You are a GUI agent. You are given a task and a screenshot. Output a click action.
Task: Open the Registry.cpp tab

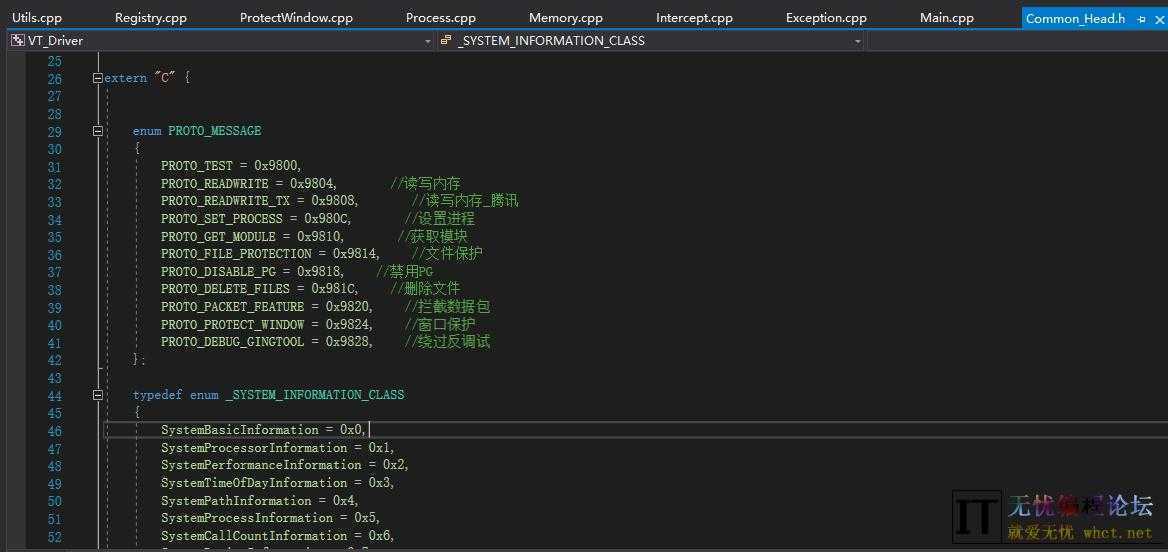[150, 18]
